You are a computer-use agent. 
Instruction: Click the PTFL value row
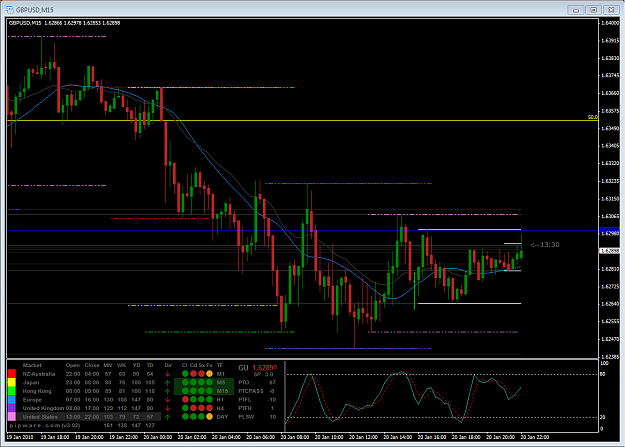click(x=257, y=400)
